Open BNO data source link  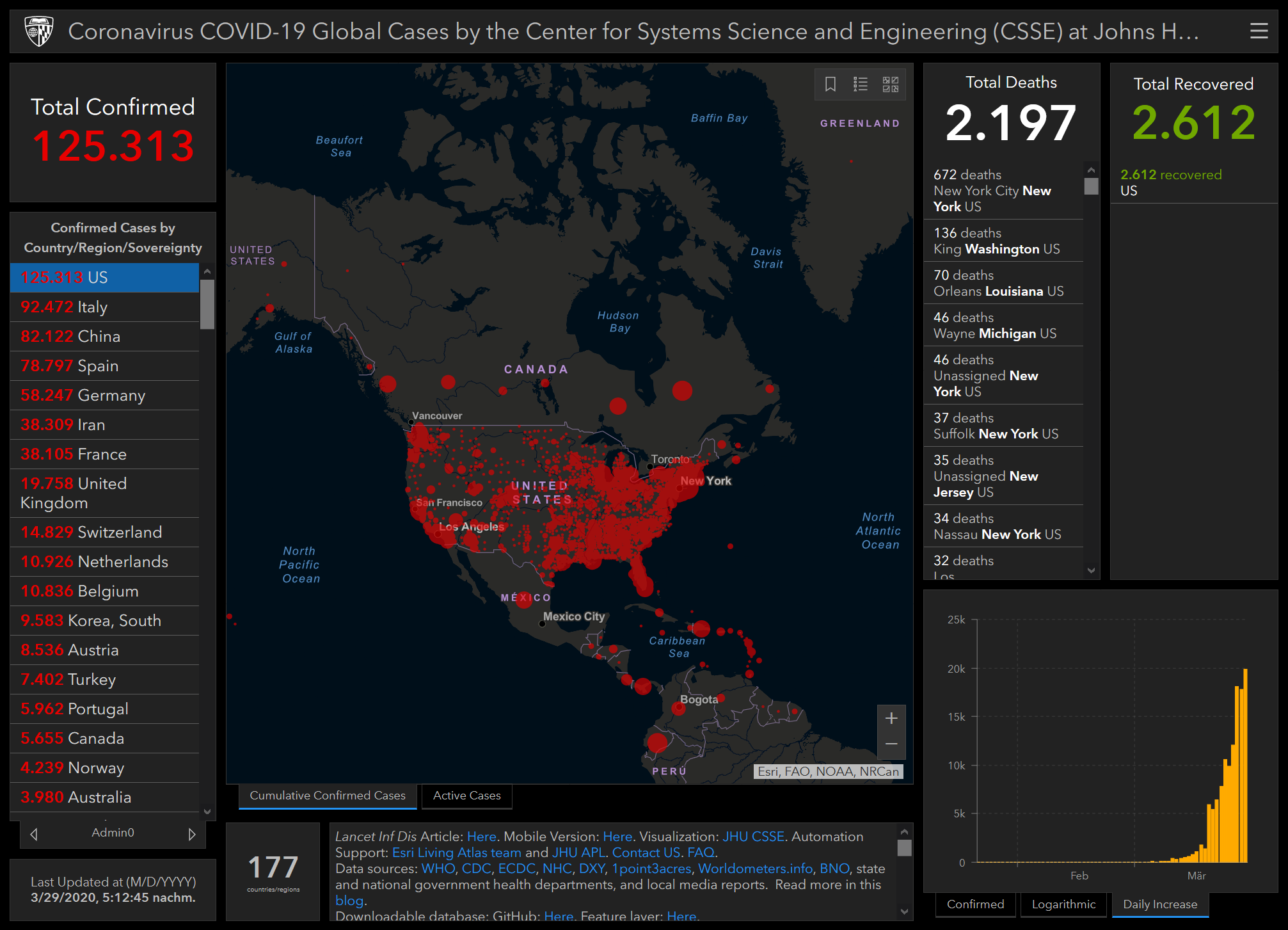tap(834, 869)
